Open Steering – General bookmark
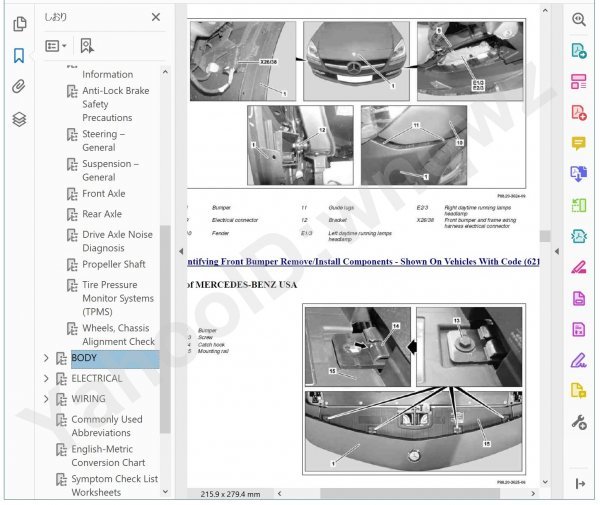600x505 pixels. tap(103, 141)
